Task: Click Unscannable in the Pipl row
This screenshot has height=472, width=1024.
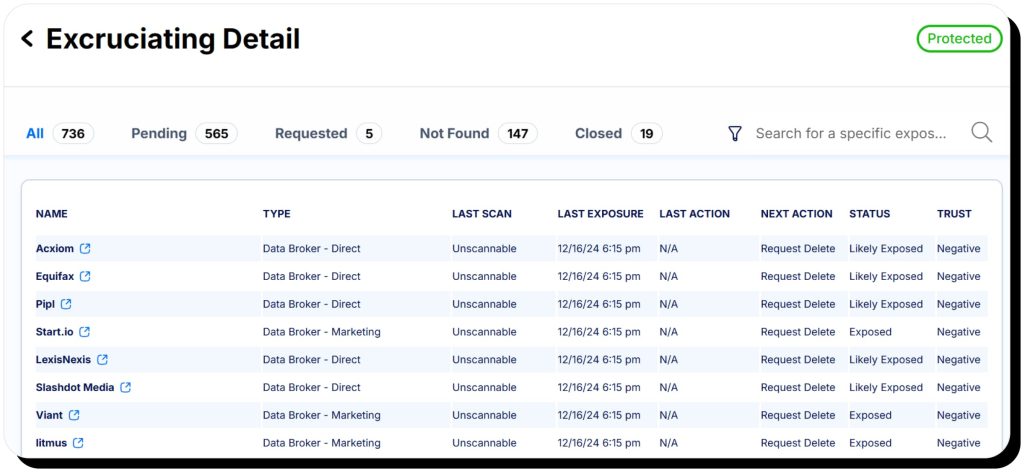Action: [484, 304]
